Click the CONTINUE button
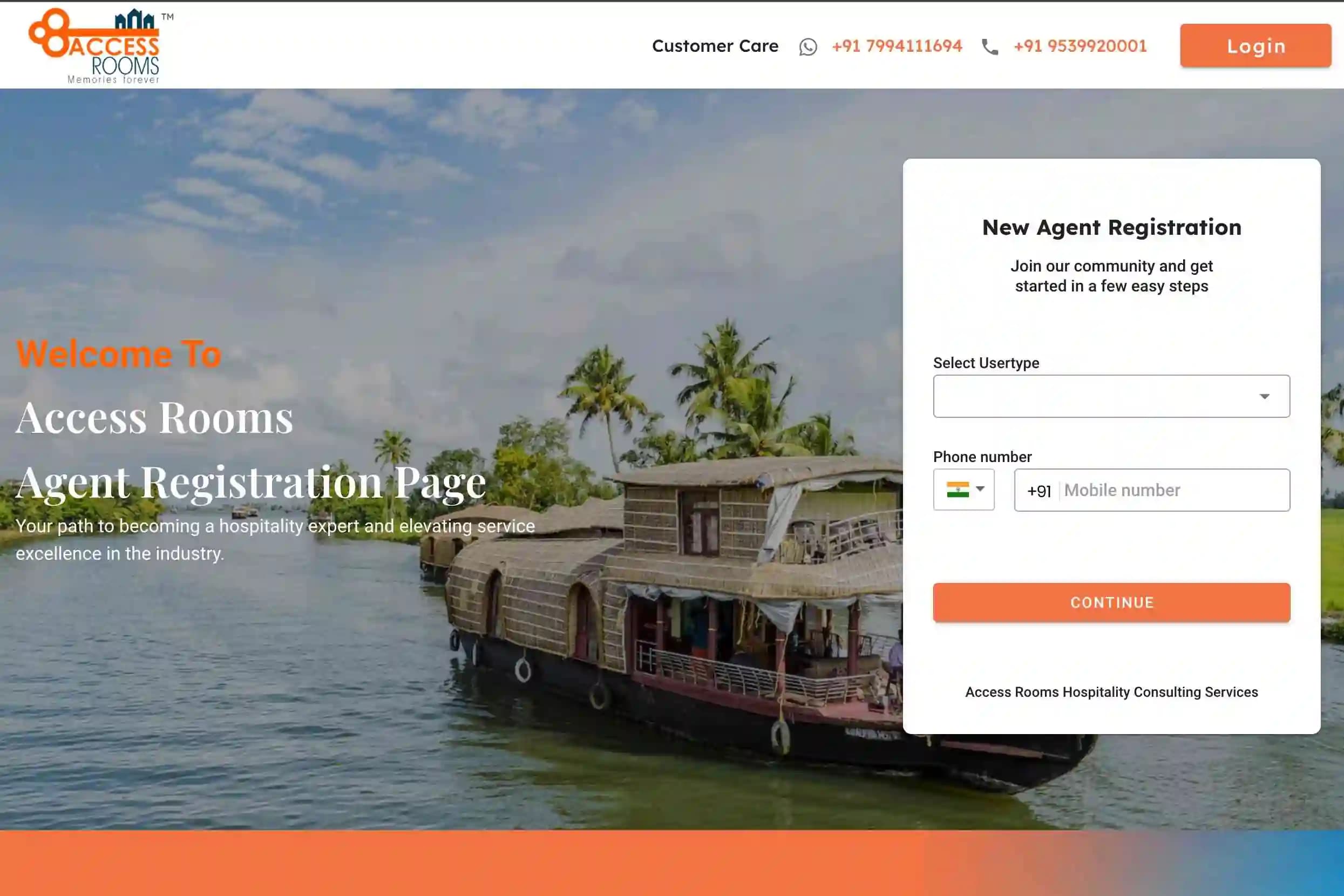The width and height of the screenshot is (1344, 896). click(1111, 602)
